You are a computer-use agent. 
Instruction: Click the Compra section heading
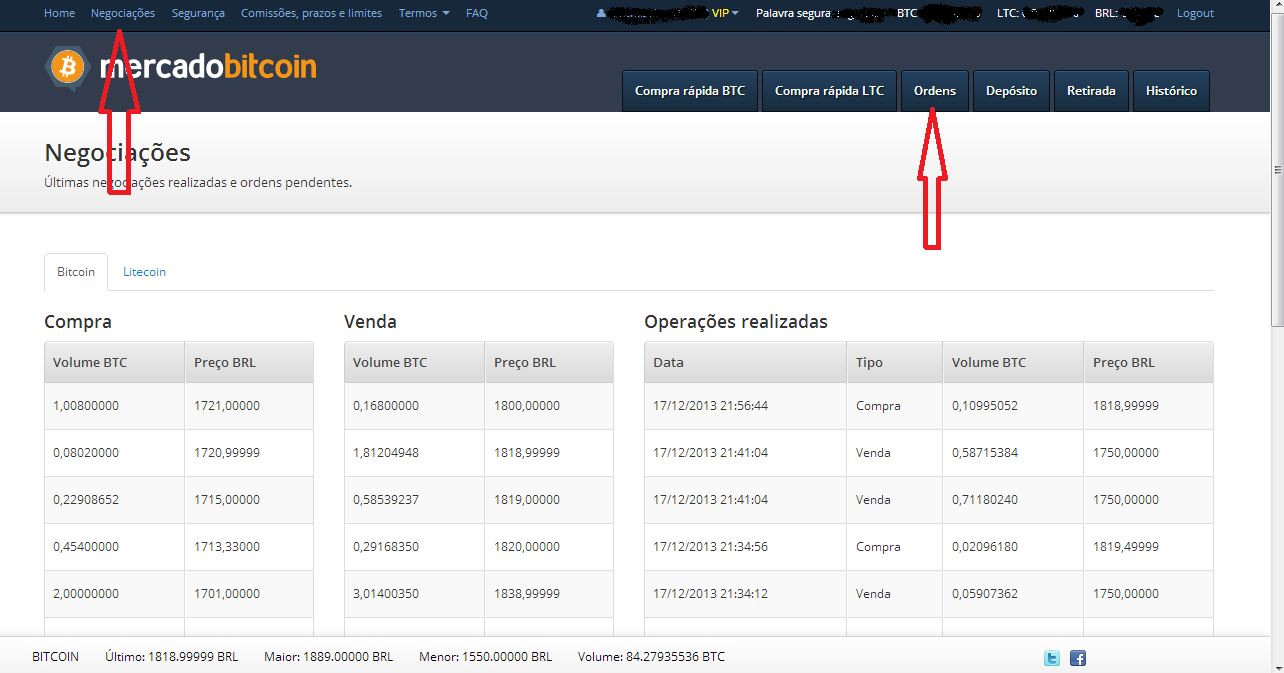click(x=78, y=322)
